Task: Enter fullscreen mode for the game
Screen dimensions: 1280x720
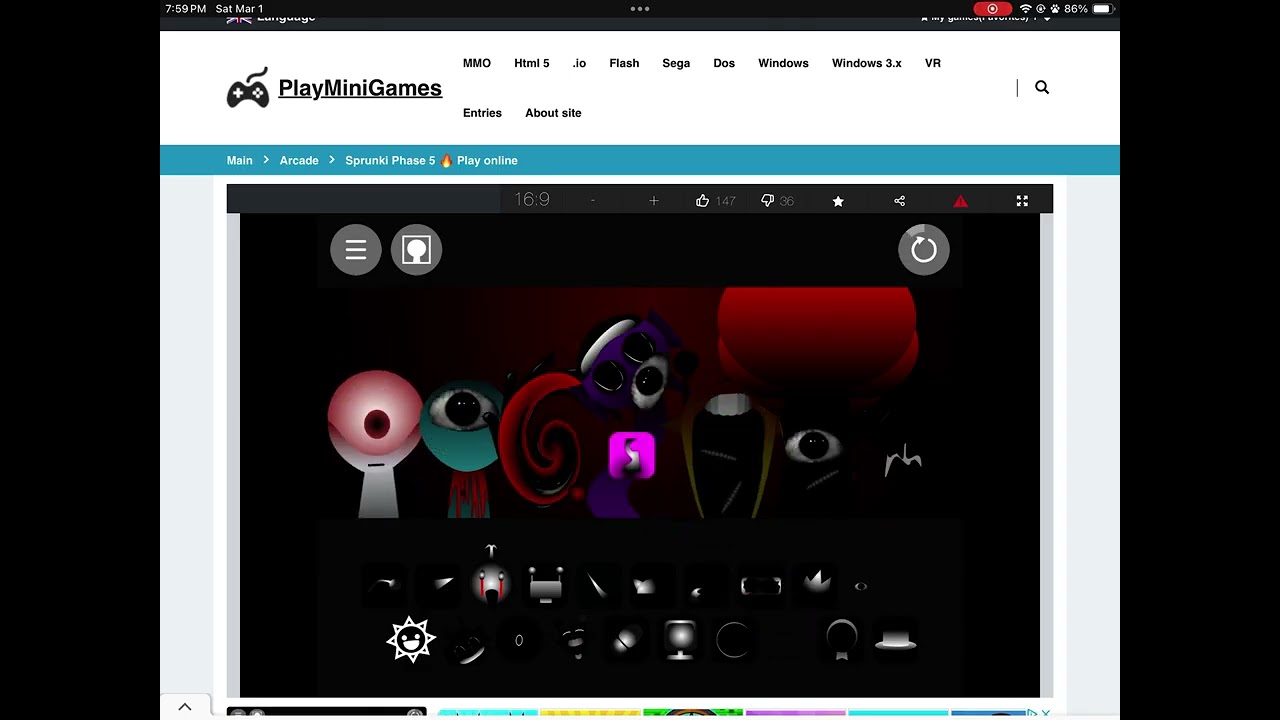Action: 1022,201
